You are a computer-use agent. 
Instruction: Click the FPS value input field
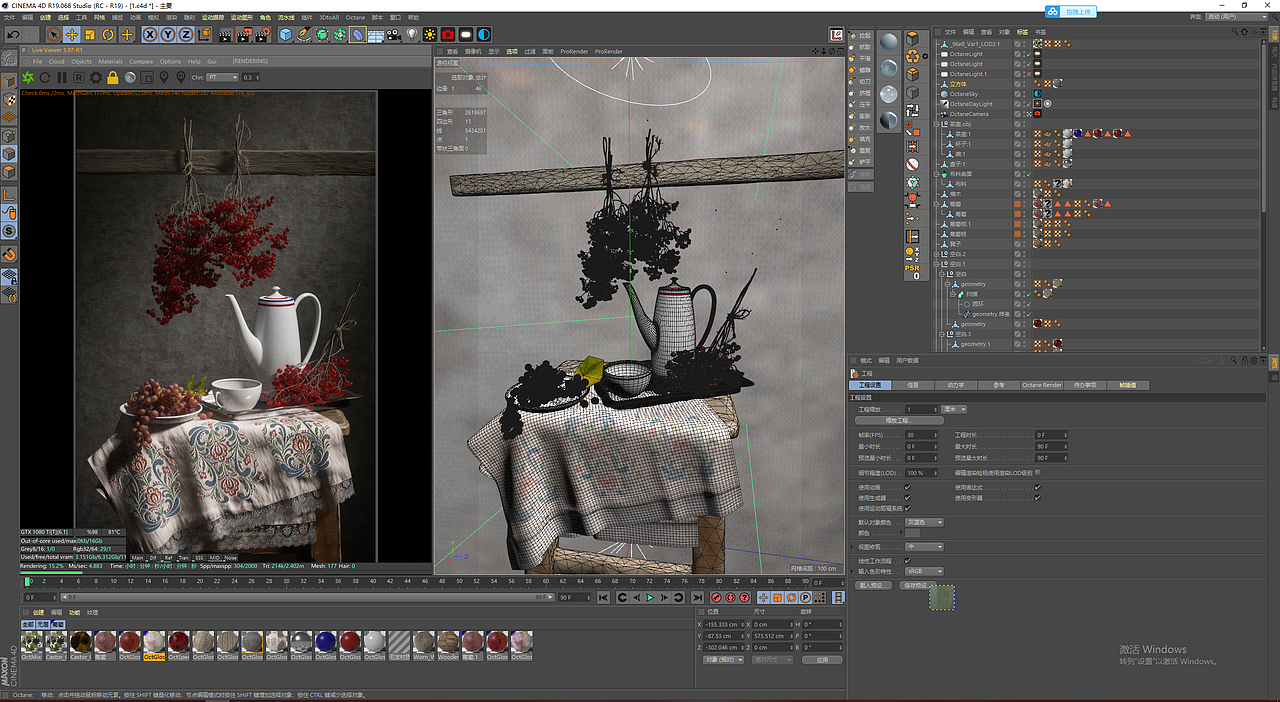[x=920, y=435]
